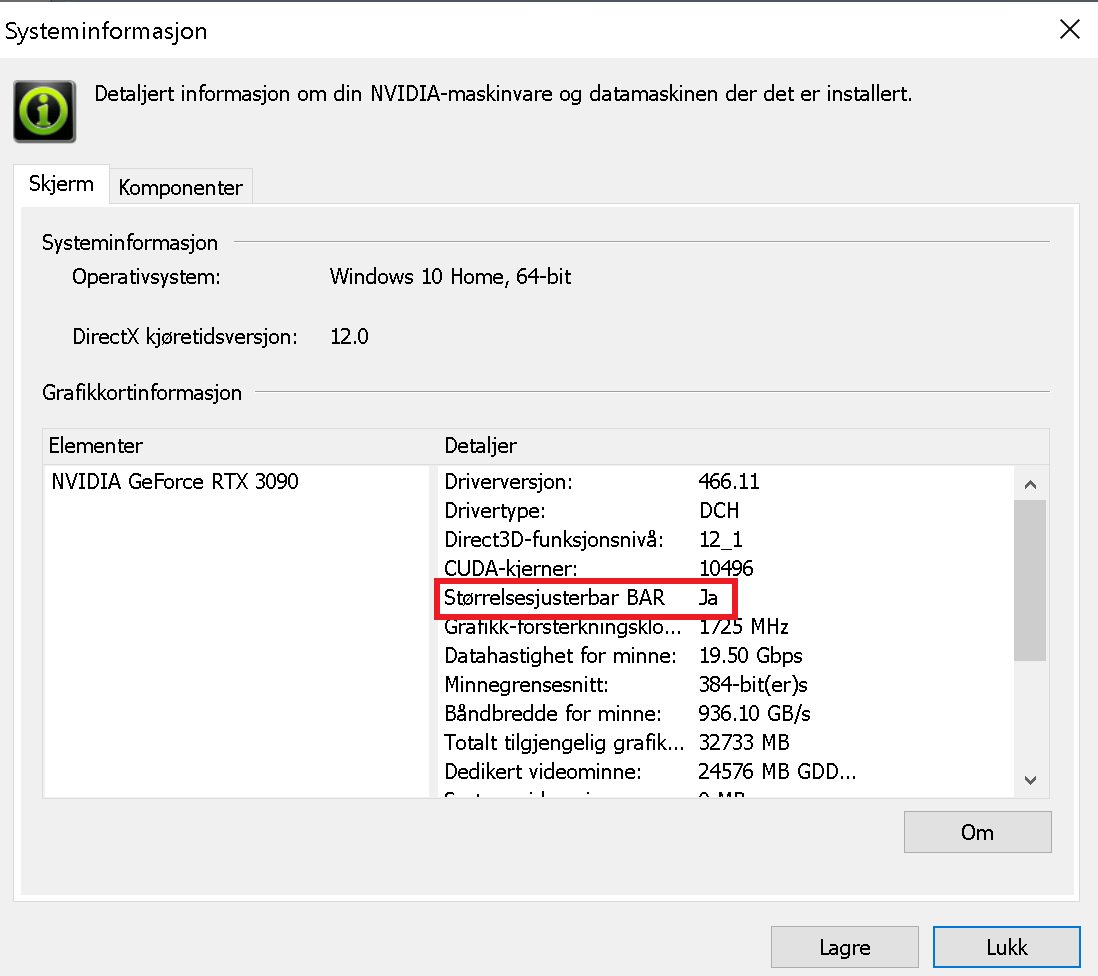Click the Om button

[x=977, y=832]
